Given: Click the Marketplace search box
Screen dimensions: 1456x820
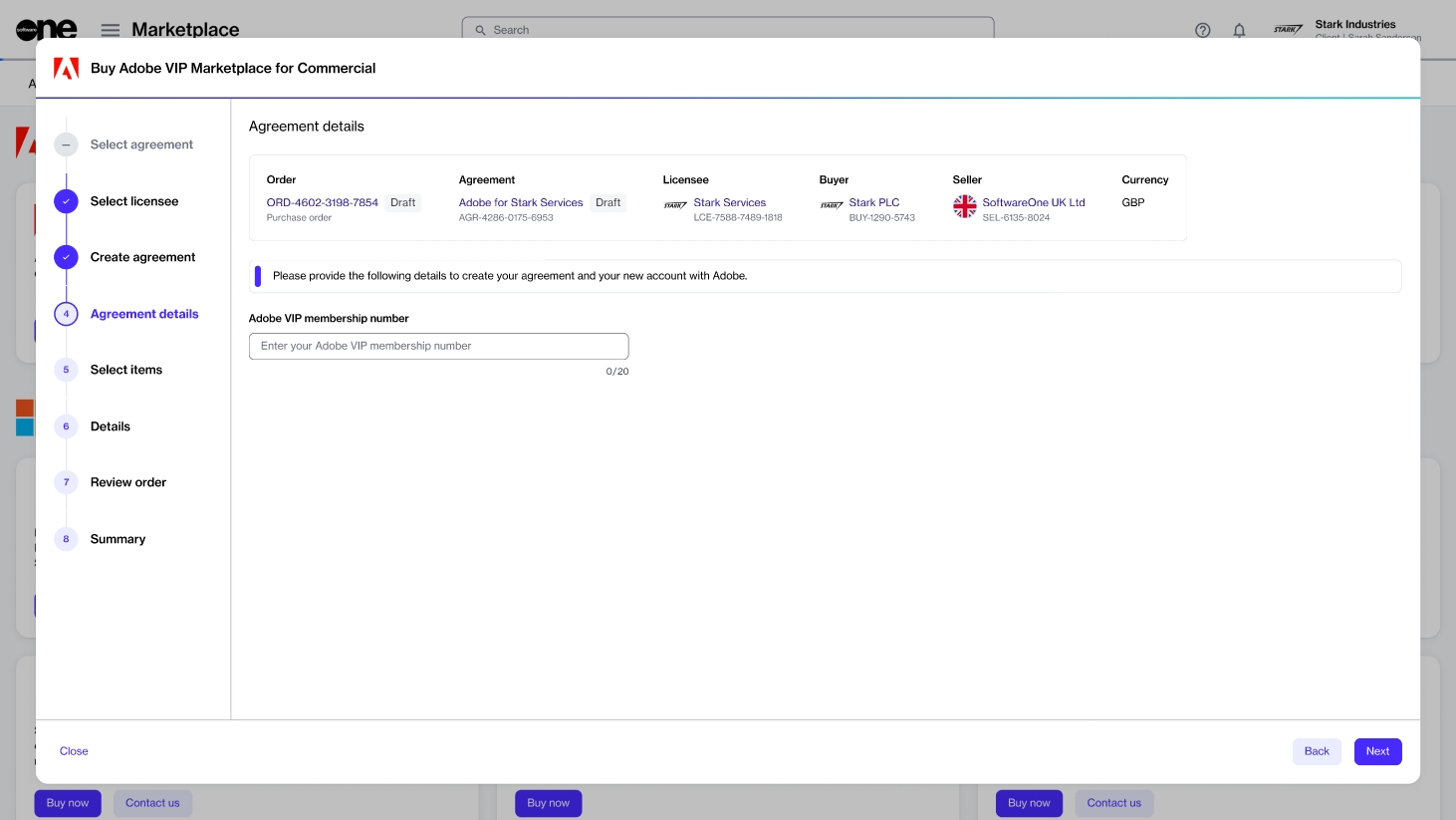Looking at the screenshot, I should [728, 28].
